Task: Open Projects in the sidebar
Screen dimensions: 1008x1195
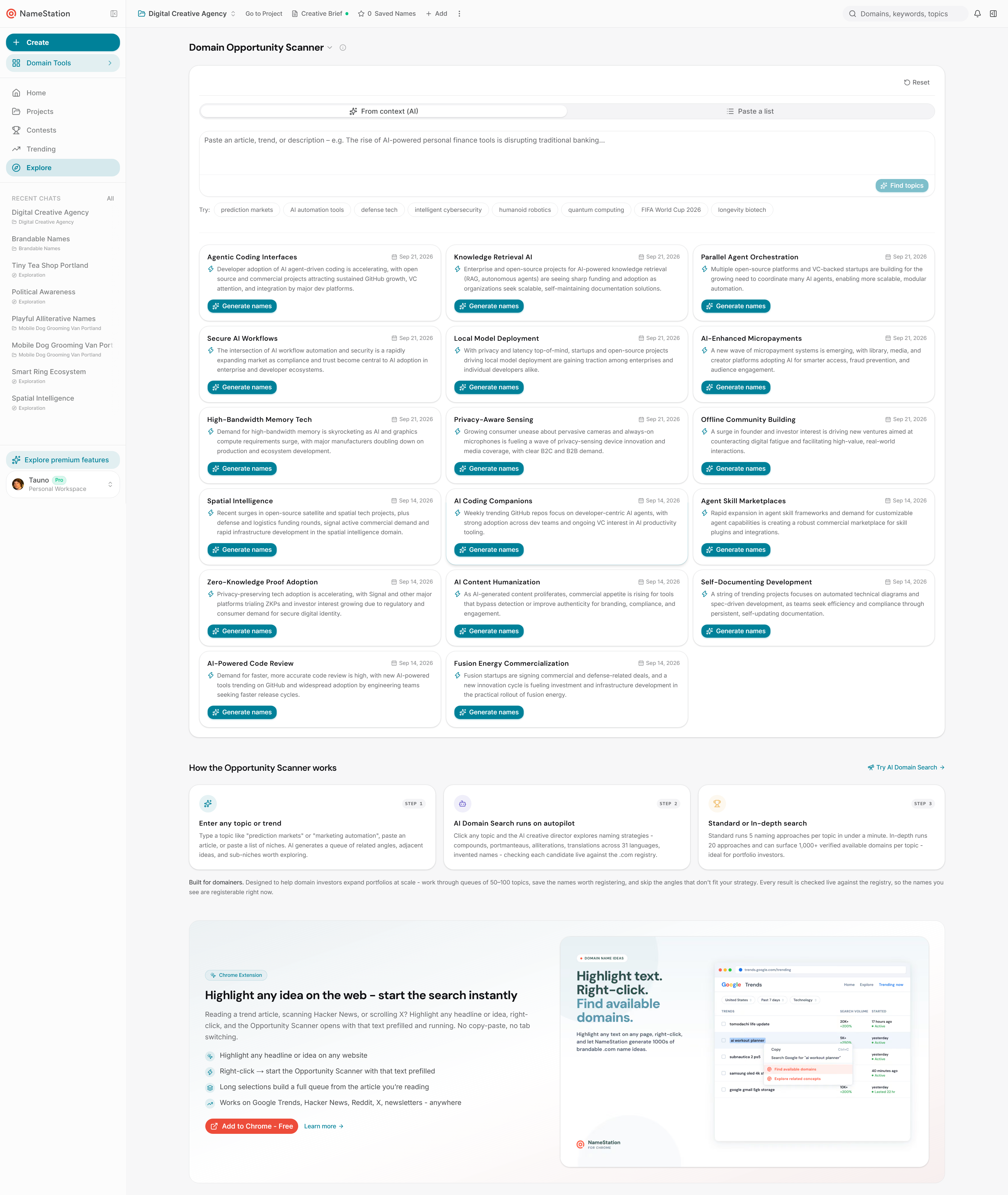Action: pyautogui.click(x=63, y=112)
